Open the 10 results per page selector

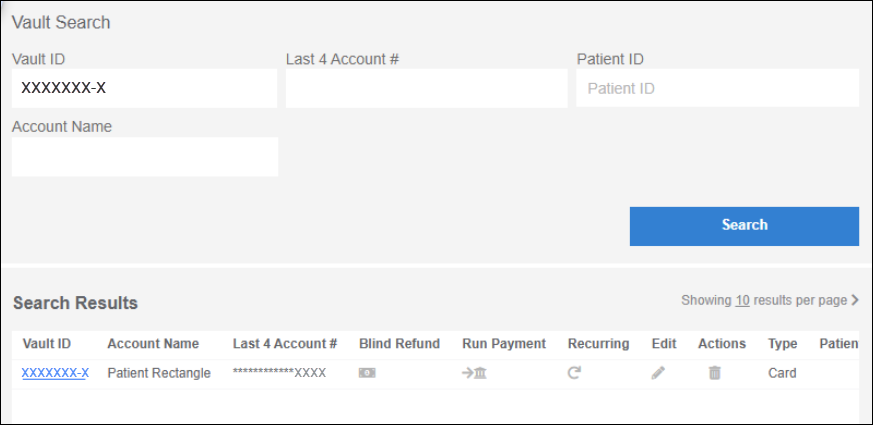tap(743, 300)
